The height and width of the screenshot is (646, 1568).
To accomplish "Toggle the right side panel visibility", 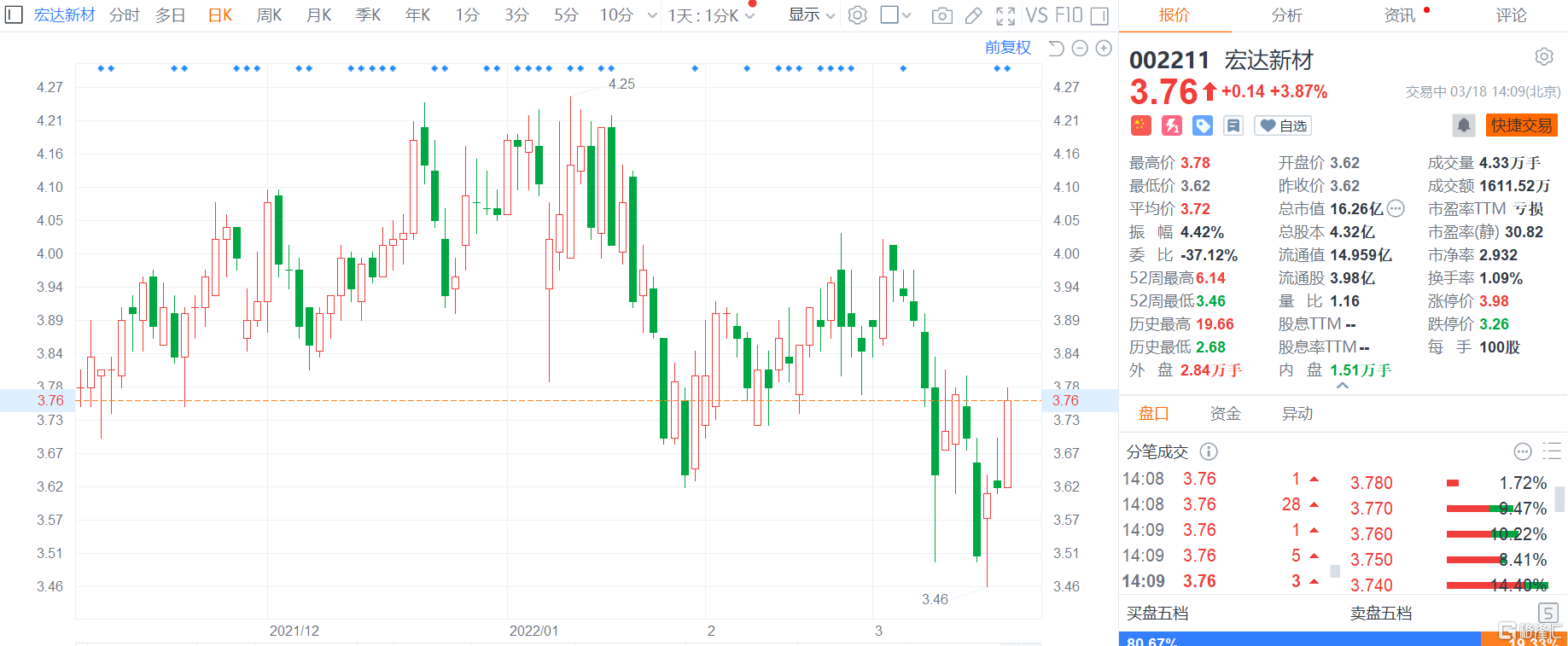I will click(1099, 15).
